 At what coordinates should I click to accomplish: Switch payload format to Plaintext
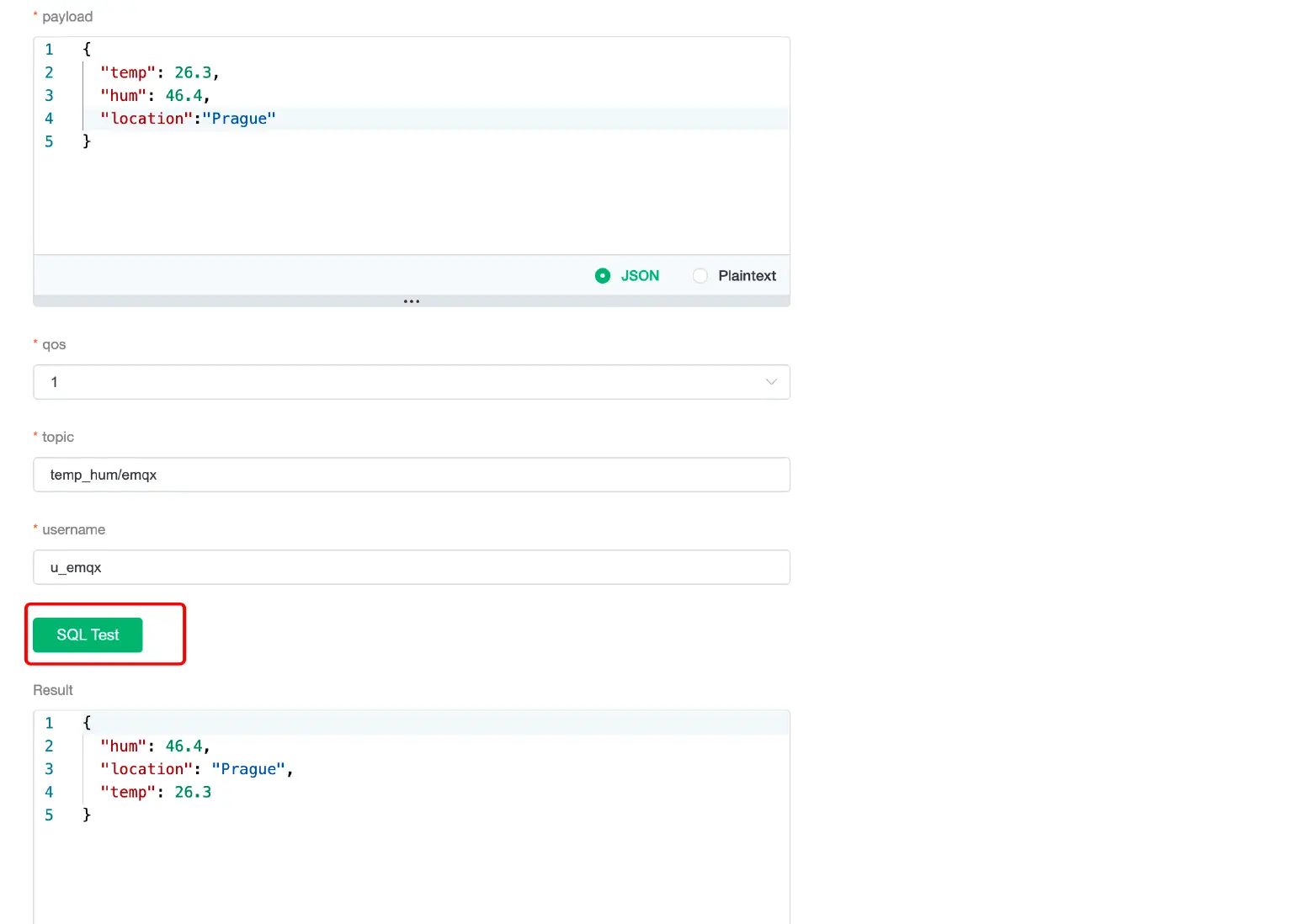coord(700,275)
